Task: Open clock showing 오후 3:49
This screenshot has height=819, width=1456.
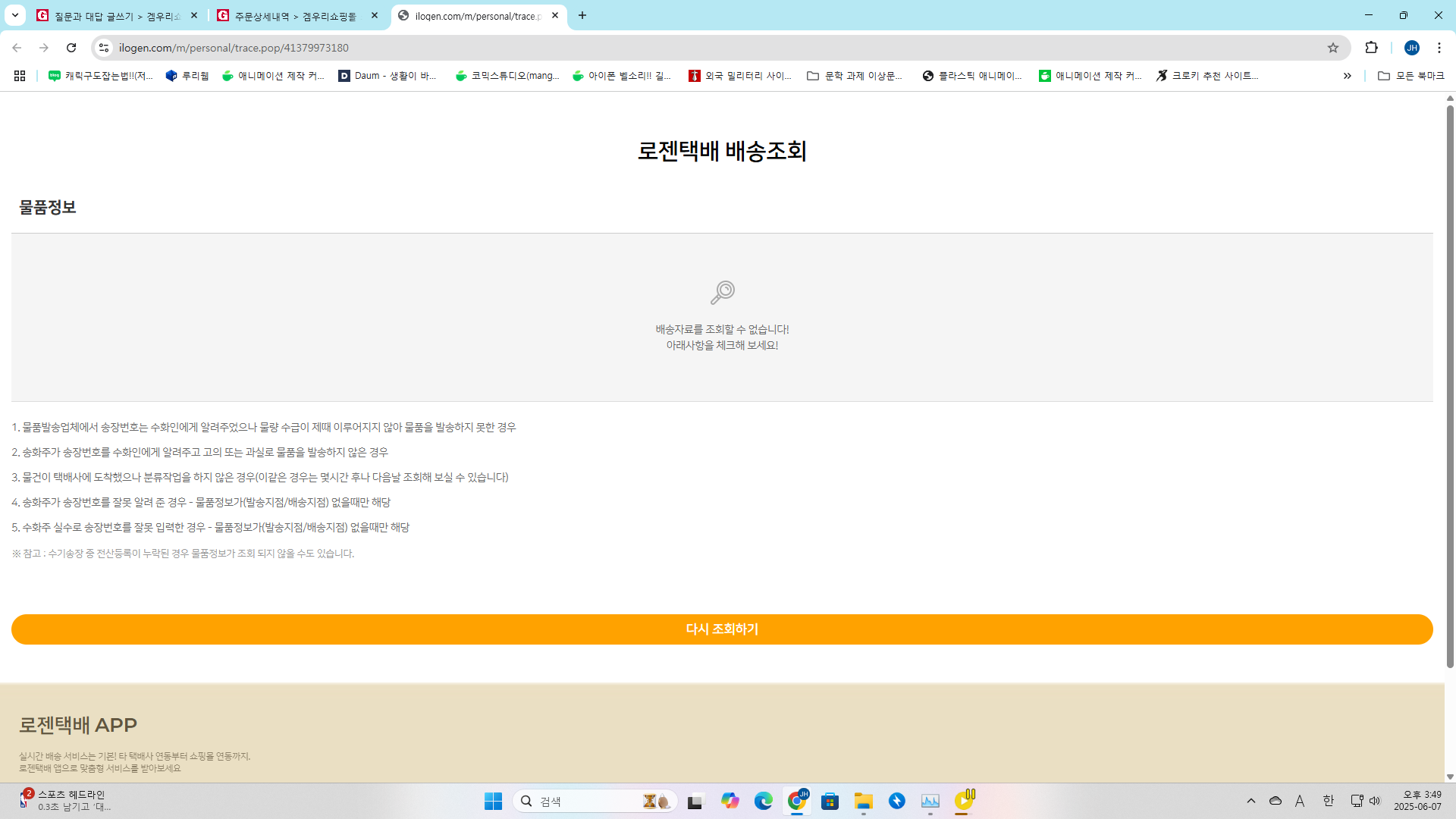Action: point(1417,801)
